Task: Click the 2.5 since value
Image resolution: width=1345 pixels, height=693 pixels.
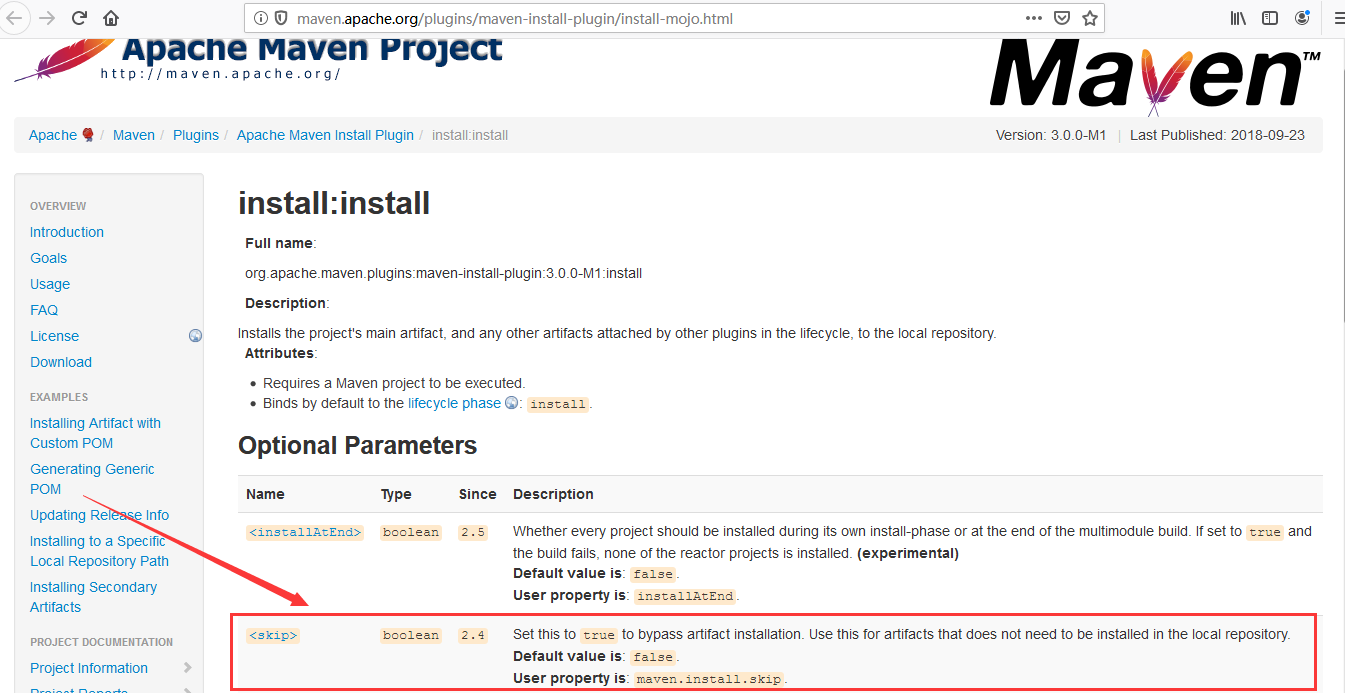Action: 473,532
